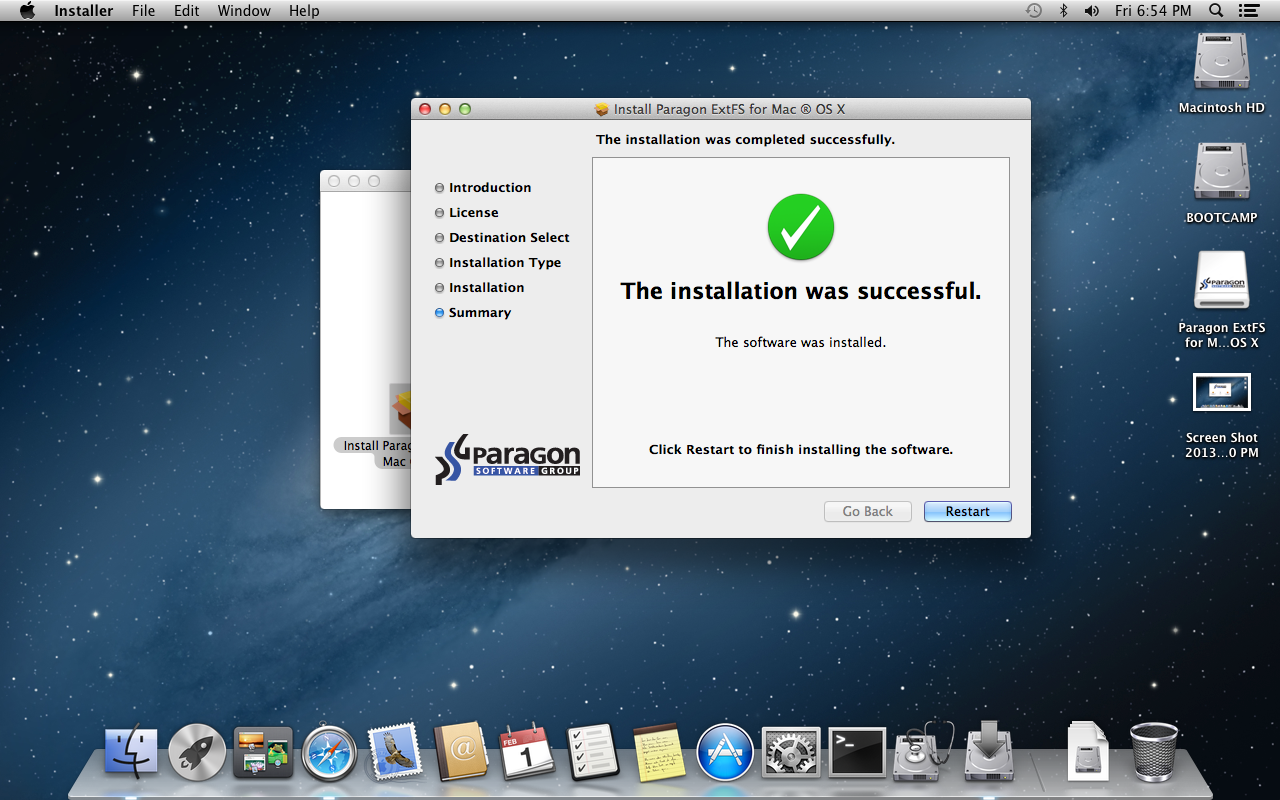Open the Installer menu
1280x800 pixels.
coord(83,11)
